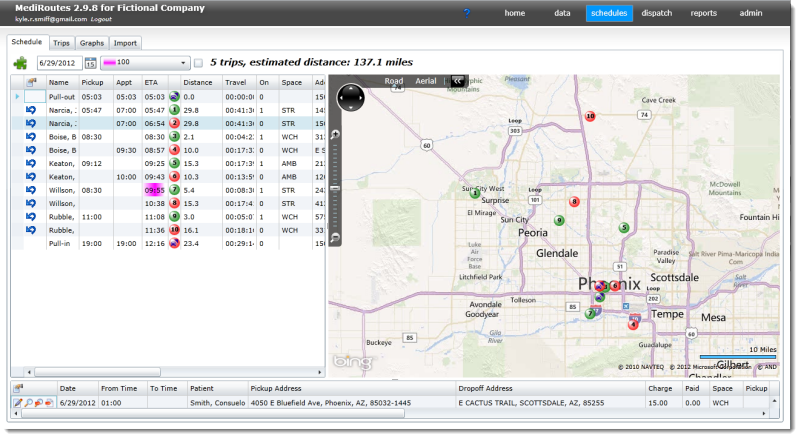Switch map to Aerial view
The width and height of the screenshot is (800, 438).
tap(426, 80)
